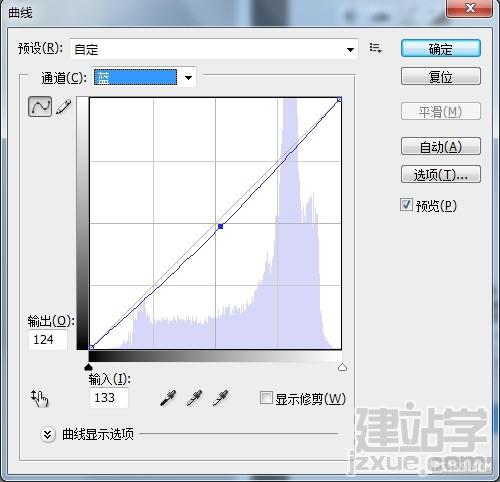Screen dimensions: 500x482
Task: Click the 输出 output value field
Action: pos(48,340)
